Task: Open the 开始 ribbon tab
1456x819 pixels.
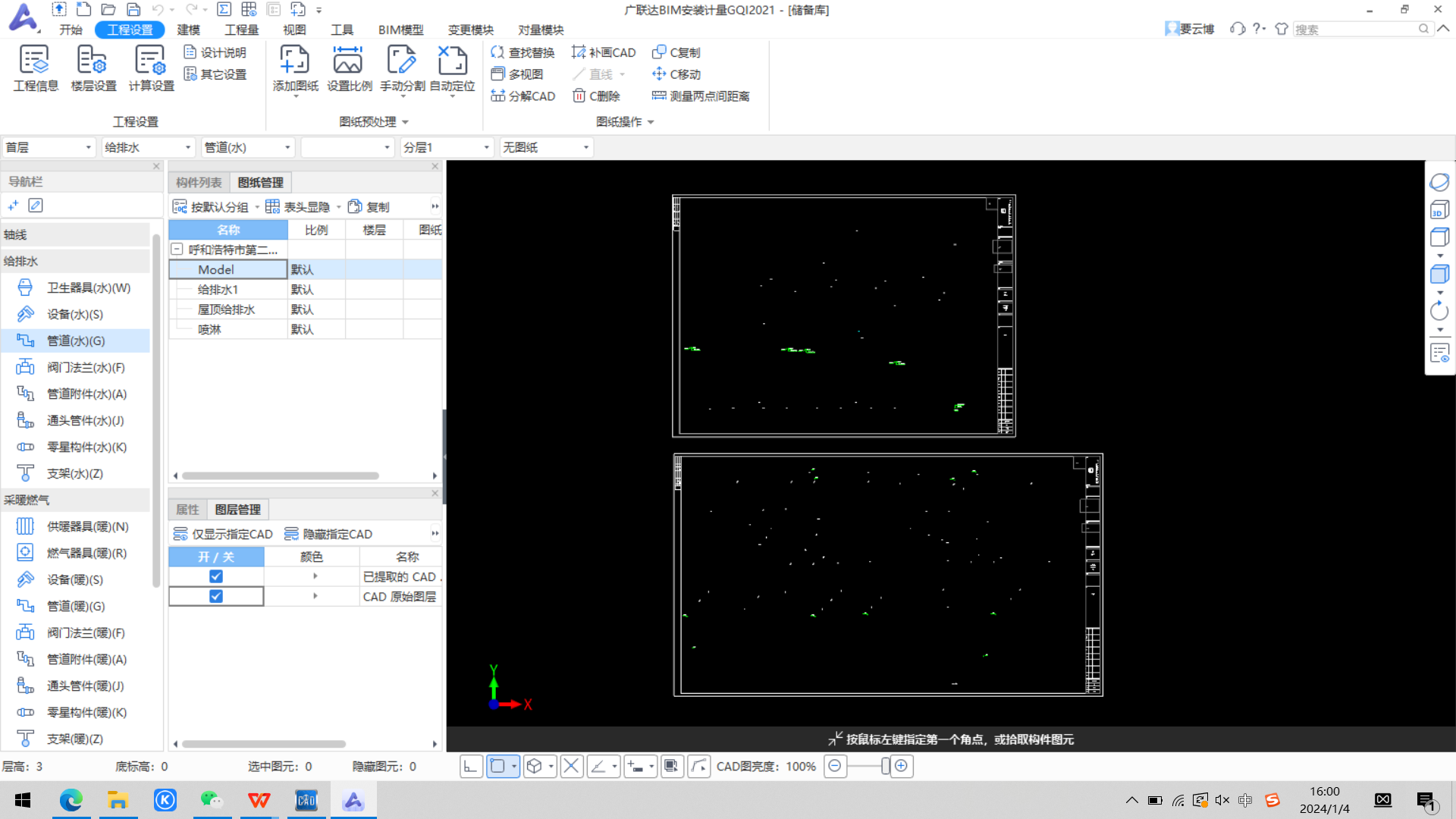Action: pyautogui.click(x=71, y=30)
